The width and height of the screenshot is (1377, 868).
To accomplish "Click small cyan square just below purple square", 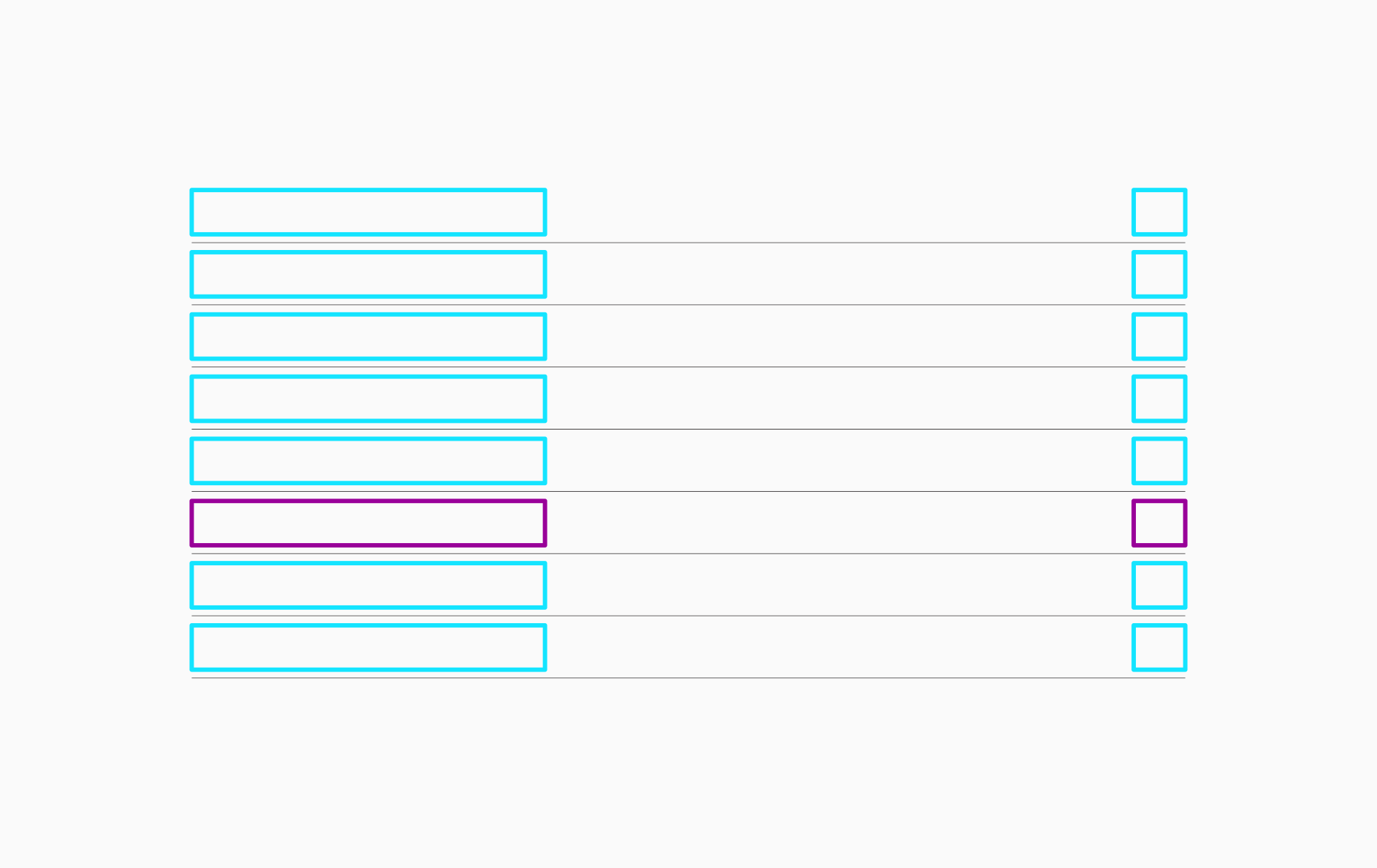I will [x=1159, y=585].
